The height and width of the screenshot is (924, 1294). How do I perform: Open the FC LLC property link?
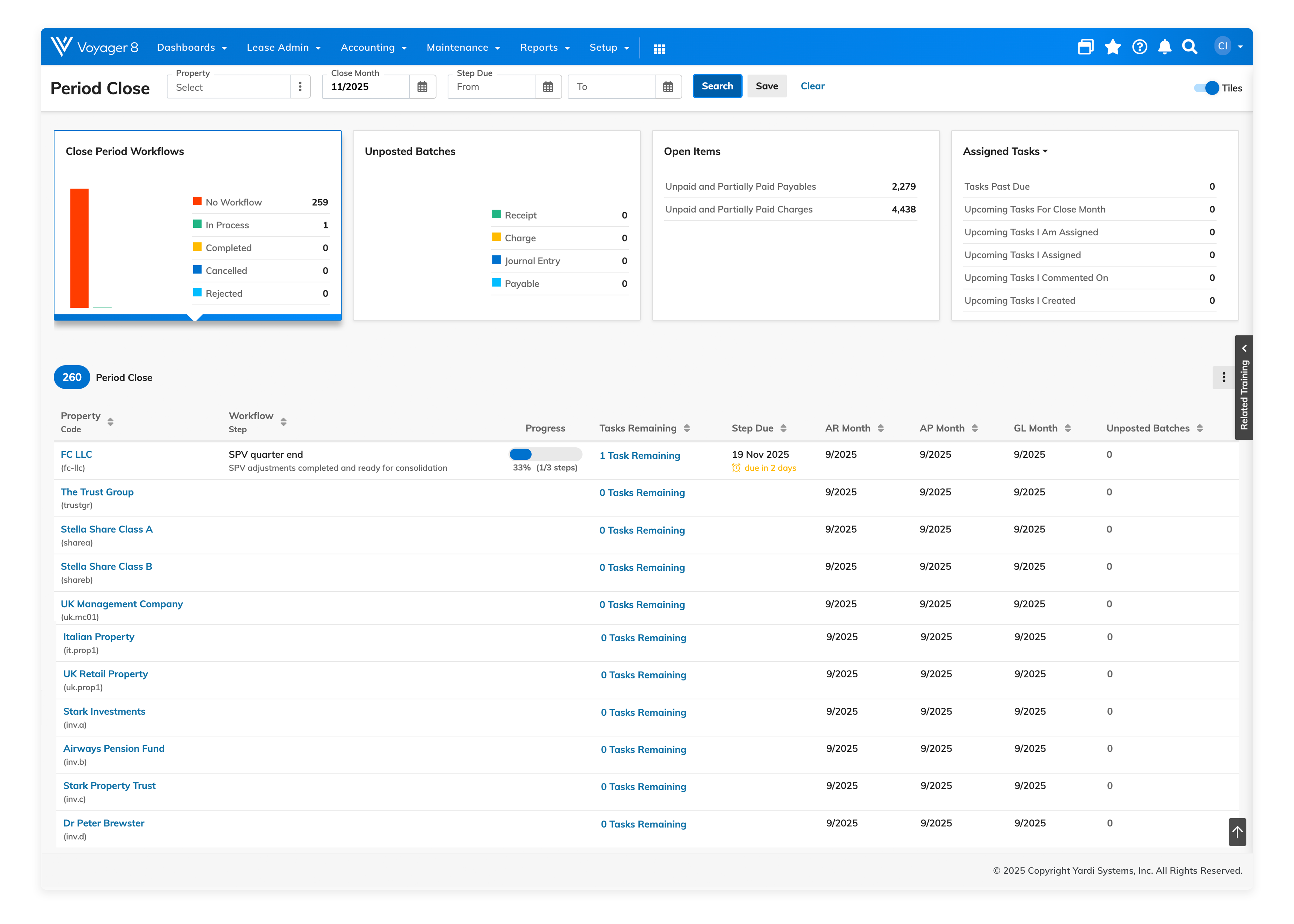coord(76,454)
